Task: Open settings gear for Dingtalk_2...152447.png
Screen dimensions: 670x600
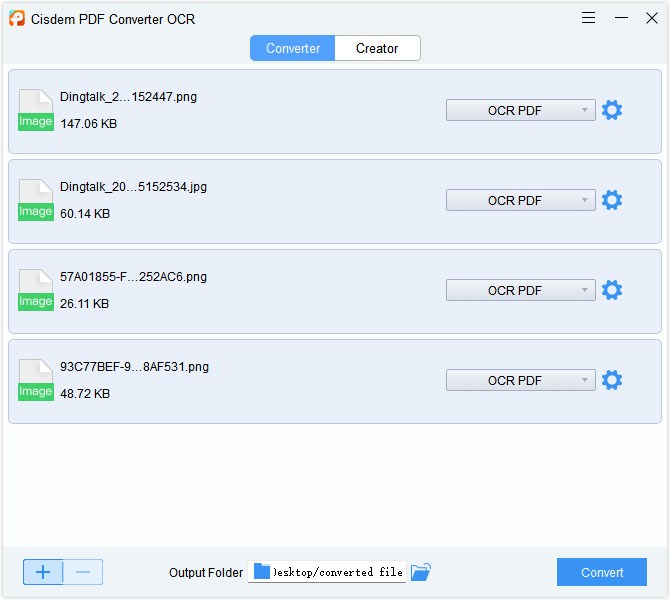Action: point(612,110)
